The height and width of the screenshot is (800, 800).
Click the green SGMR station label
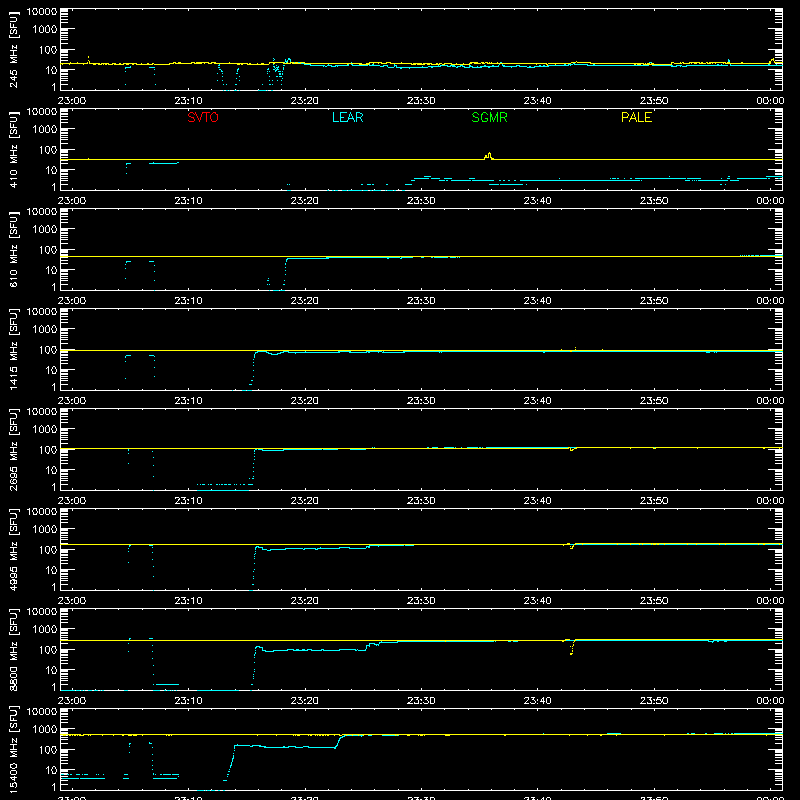point(489,117)
